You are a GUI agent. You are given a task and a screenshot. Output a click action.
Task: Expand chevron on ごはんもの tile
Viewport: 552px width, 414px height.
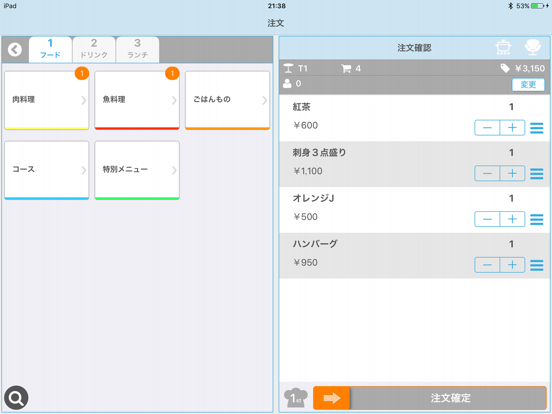pyautogui.click(x=264, y=100)
